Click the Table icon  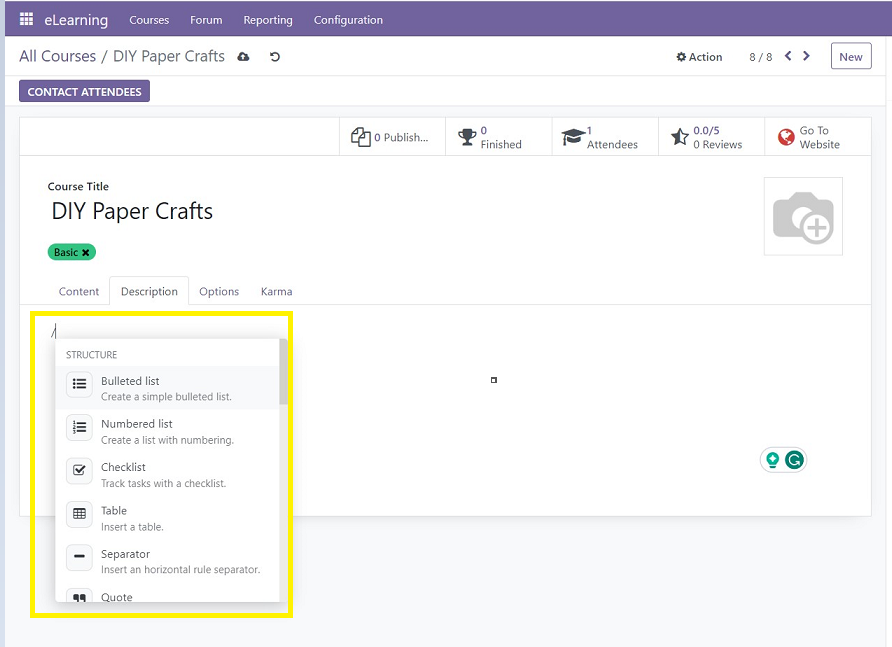[x=79, y=514]
